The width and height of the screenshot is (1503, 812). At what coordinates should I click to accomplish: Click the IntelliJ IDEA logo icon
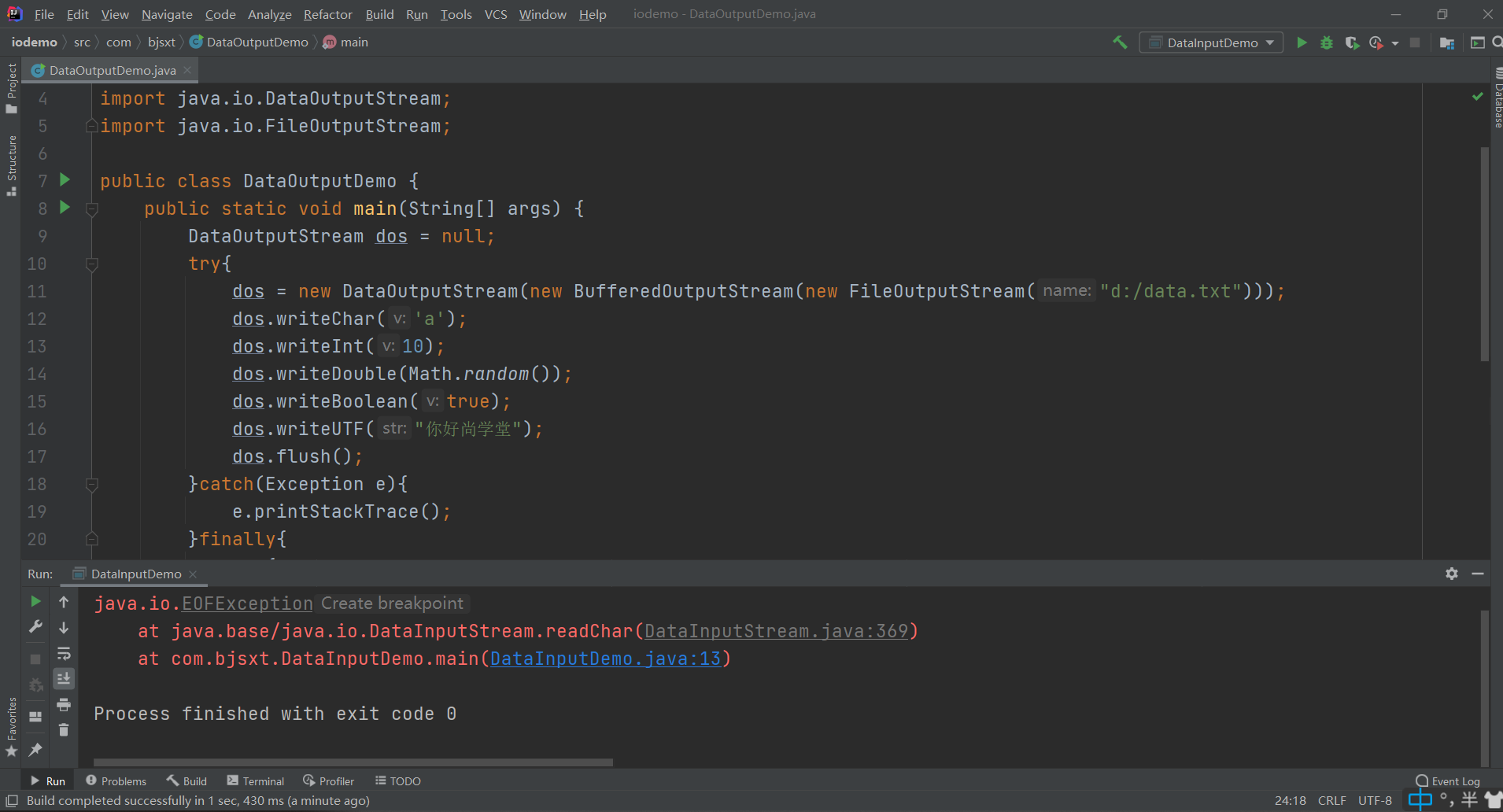point(14,14)
